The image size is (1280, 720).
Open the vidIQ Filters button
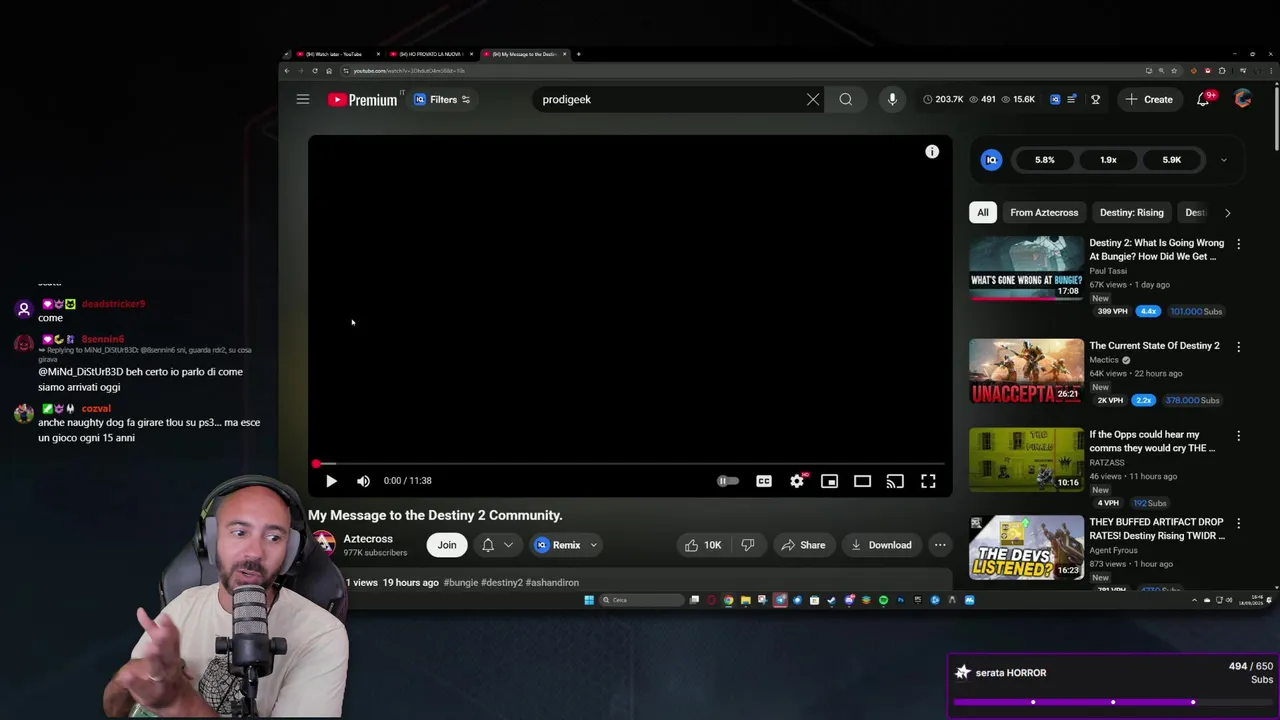[442, 99]
